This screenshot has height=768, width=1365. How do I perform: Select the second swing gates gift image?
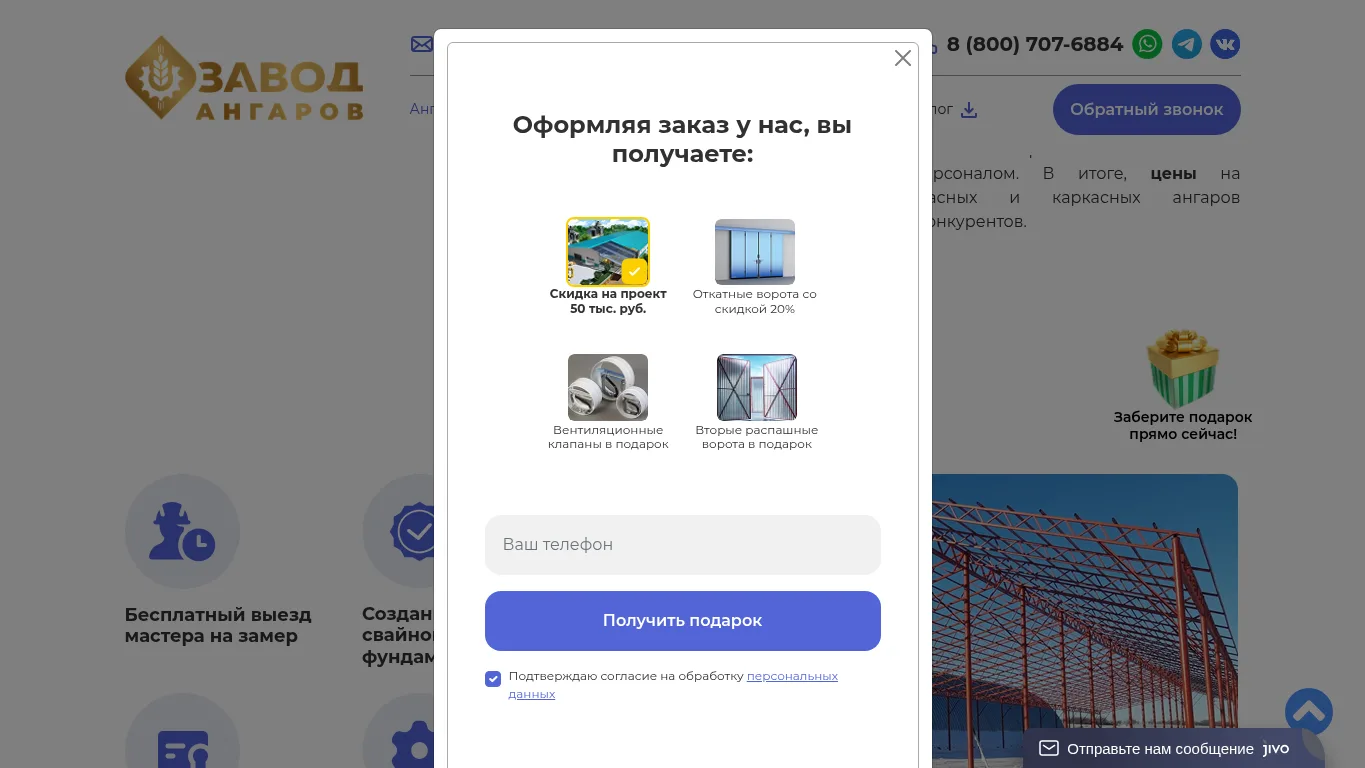click(x=757, y=387)
